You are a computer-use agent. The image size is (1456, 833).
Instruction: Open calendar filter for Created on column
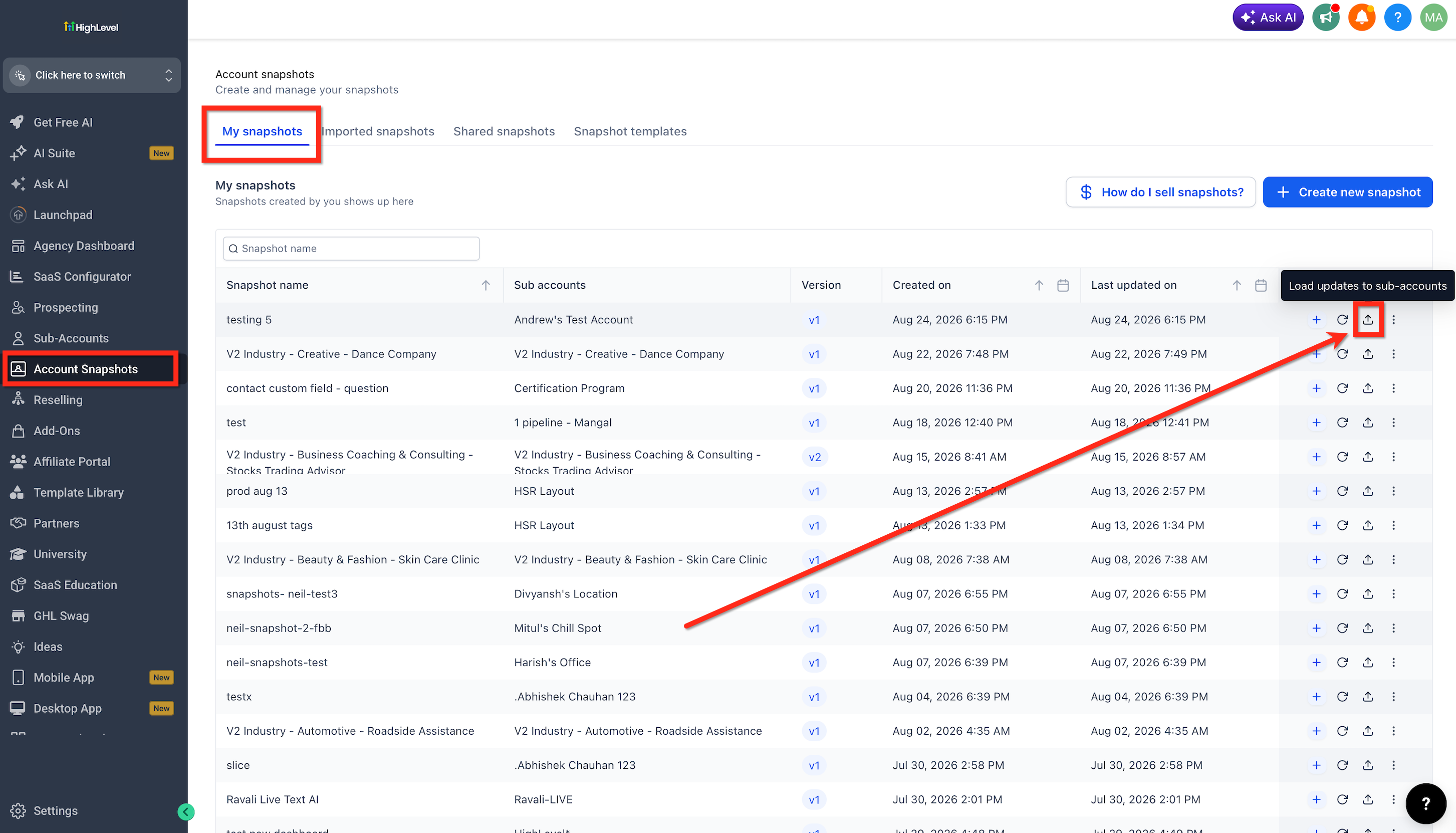coord(1063,286)
